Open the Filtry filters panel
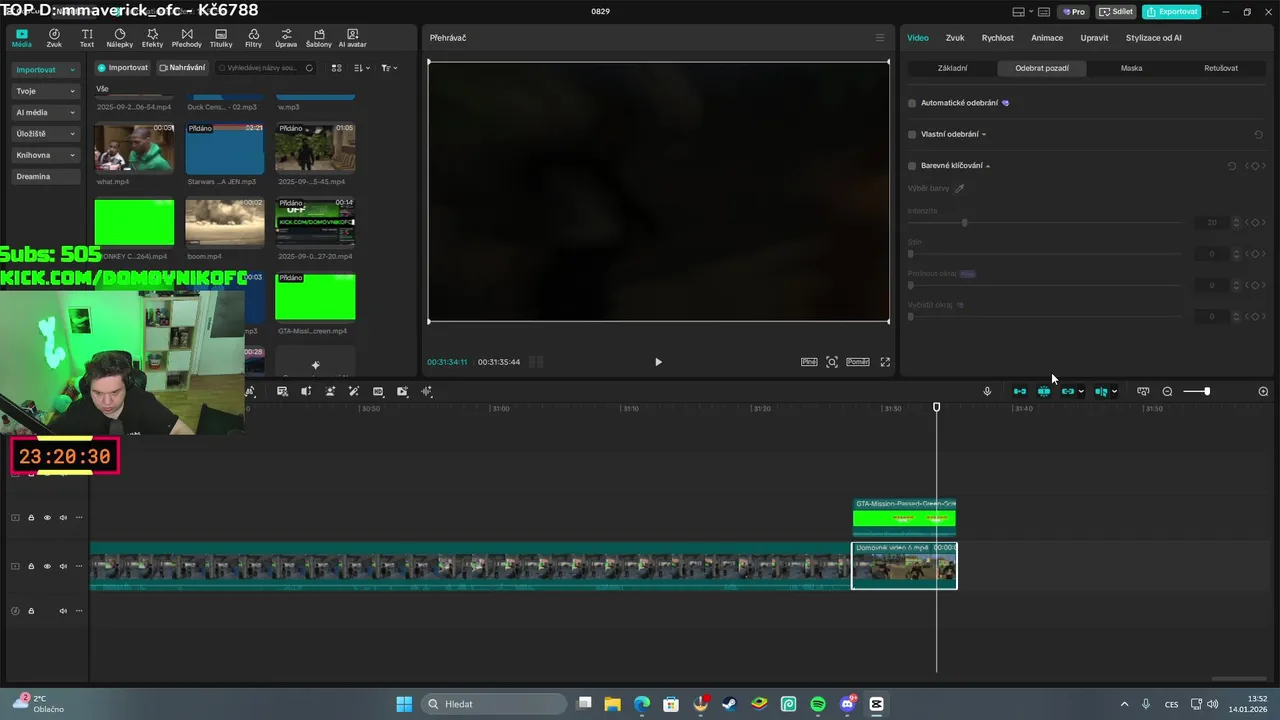The width and height of the screenshot is (1280, 720). (x=253, y=38)
